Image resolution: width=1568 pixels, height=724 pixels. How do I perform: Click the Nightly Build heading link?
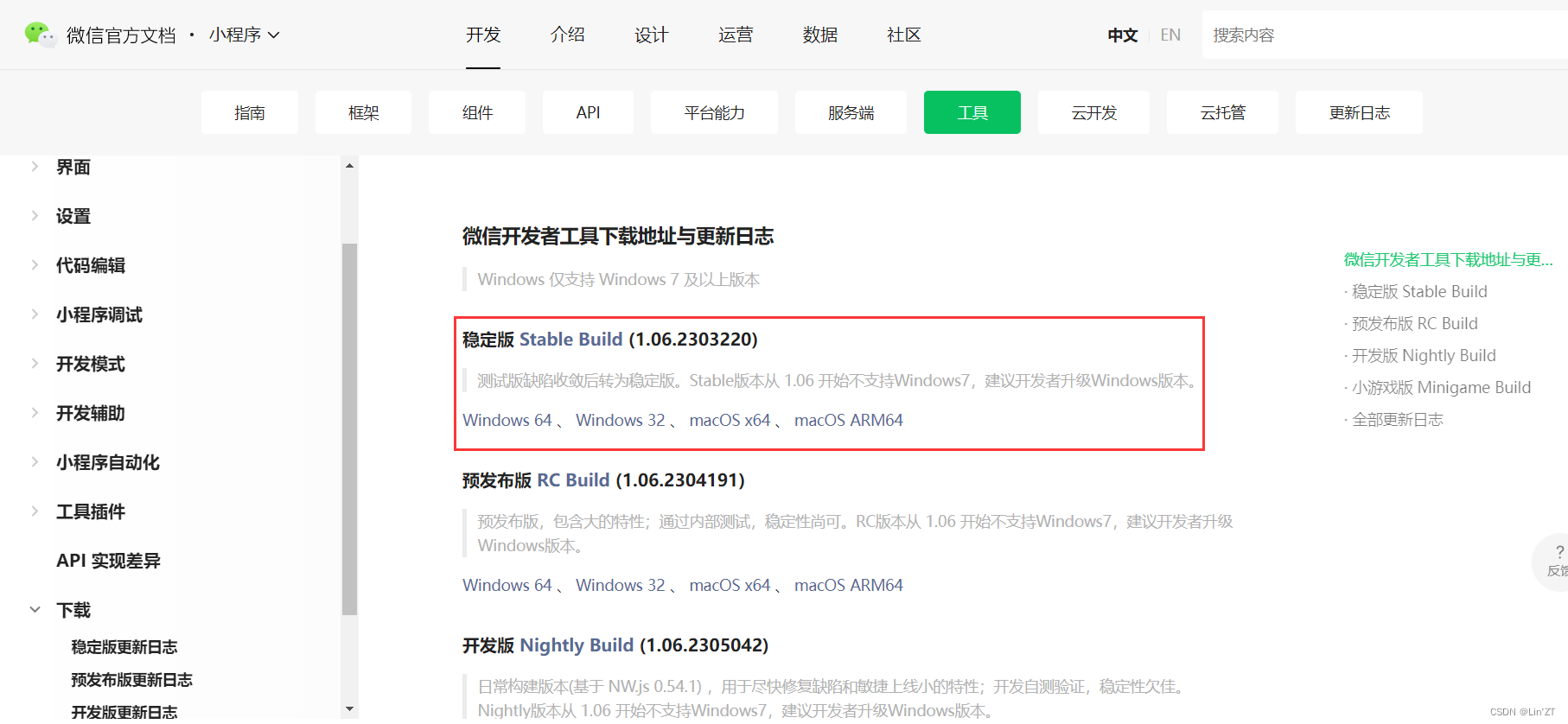[577, 645]
